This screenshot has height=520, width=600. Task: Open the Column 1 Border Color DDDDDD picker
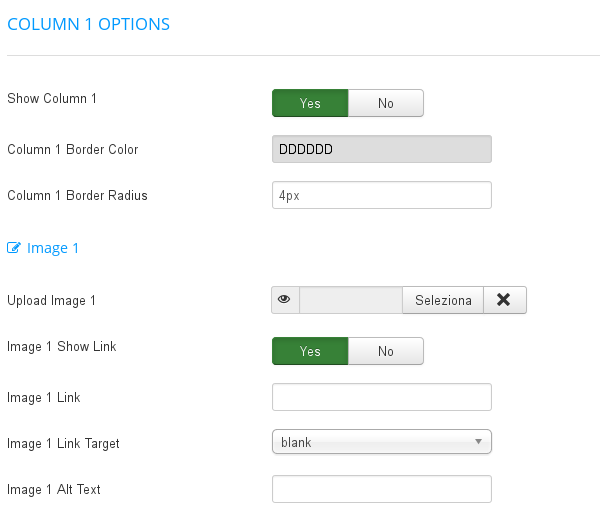(x=382, y=149)
